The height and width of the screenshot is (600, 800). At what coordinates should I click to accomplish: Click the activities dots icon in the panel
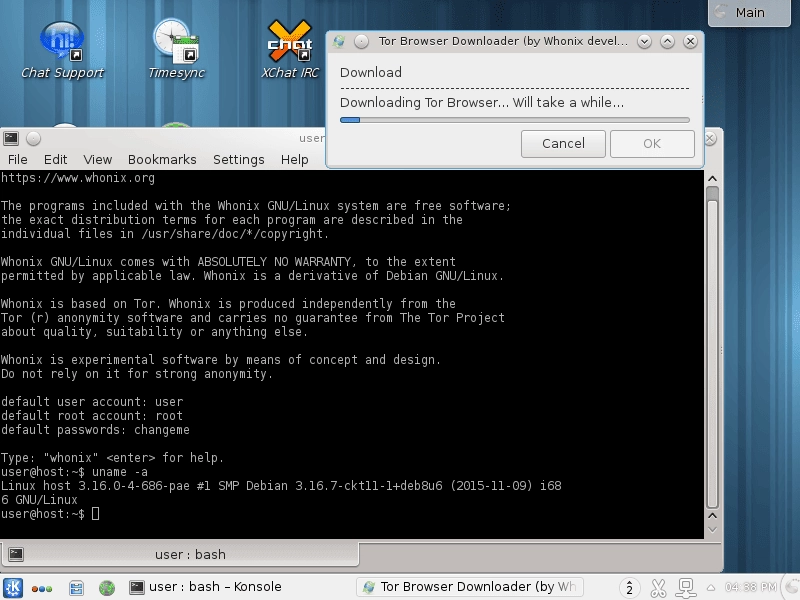(x=42, y=588)
